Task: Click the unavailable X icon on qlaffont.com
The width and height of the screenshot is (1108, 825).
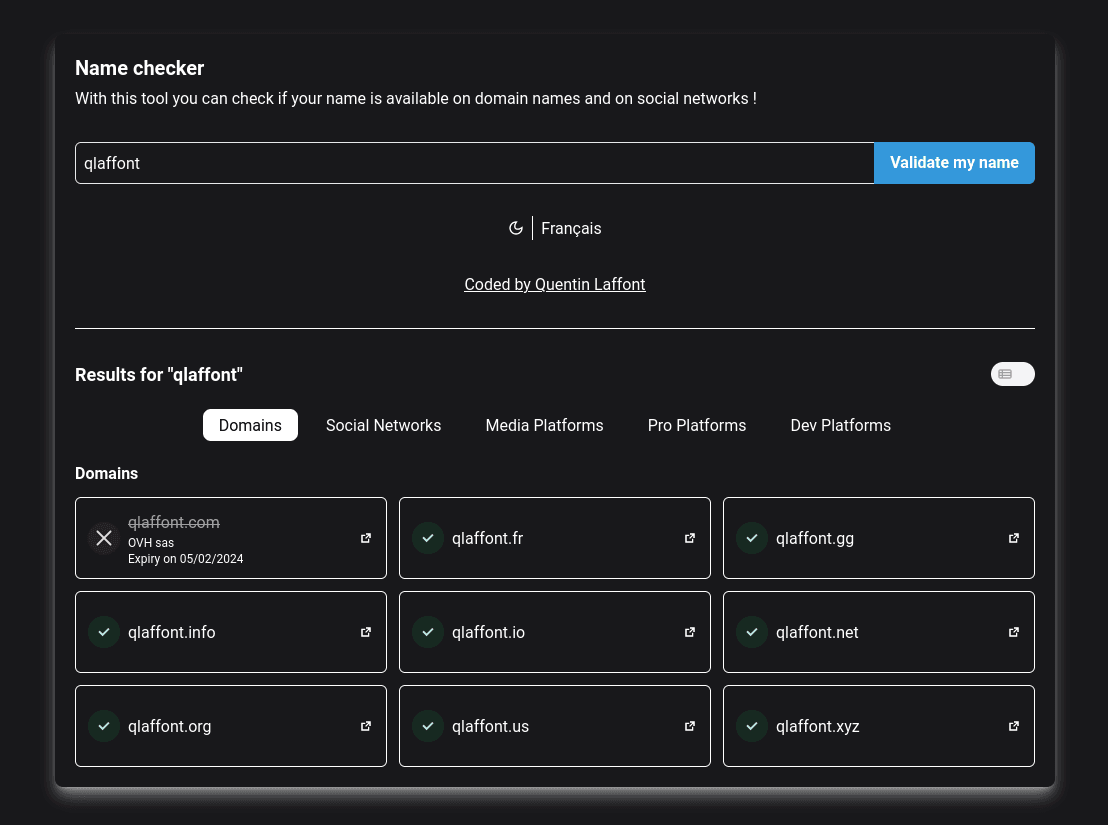Action: click(x=104, y=538)
